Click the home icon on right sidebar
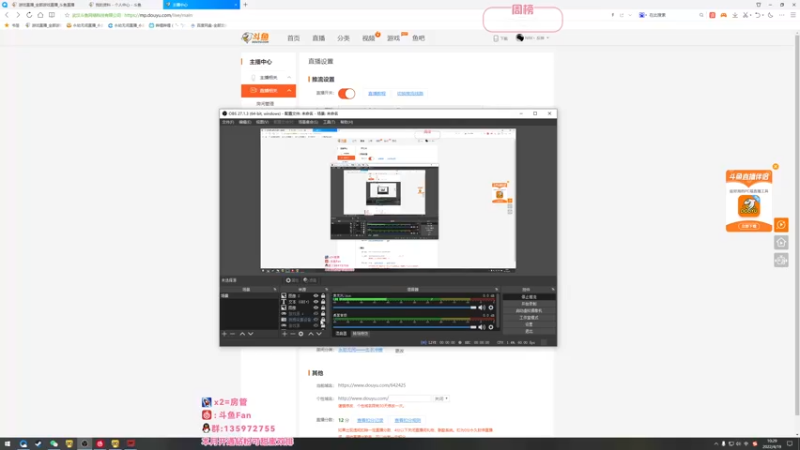This screenshot has width=800, height=450. [781, 242]
